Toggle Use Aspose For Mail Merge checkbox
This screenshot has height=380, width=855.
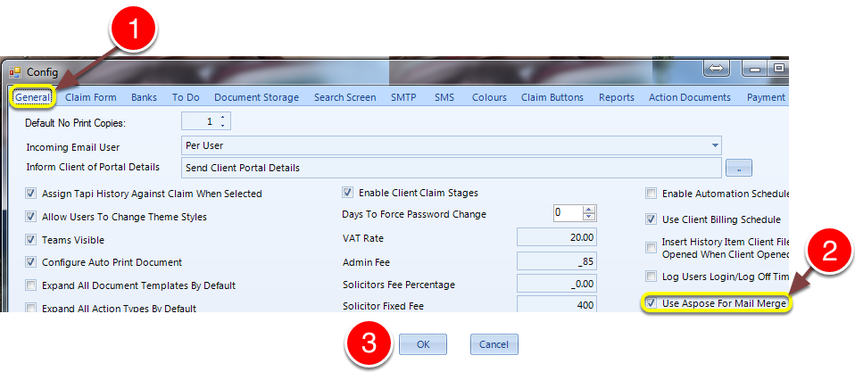pos(651,303)
